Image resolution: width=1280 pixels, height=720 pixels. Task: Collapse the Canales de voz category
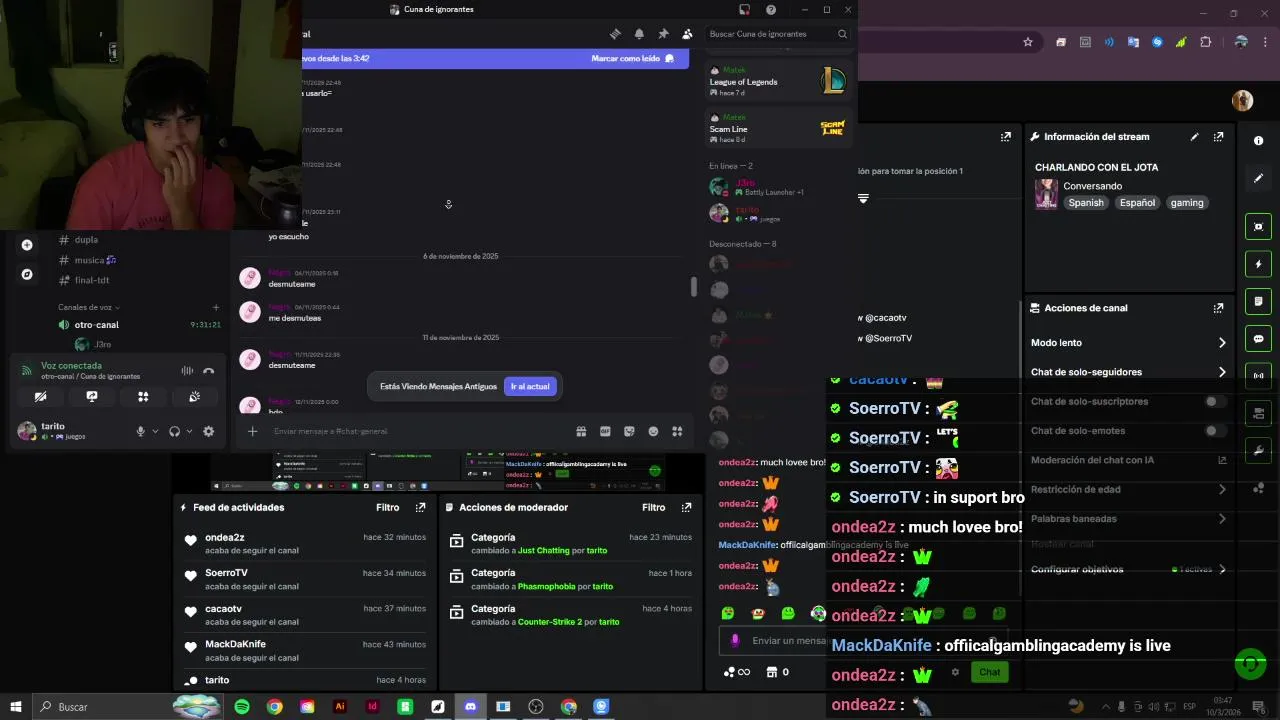tap(88, 307)
